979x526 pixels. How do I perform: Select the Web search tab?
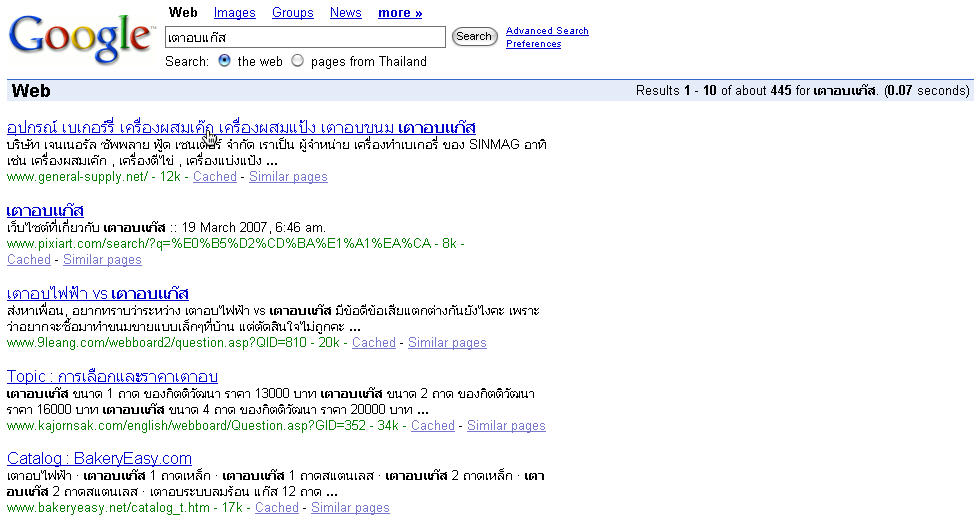[x=183, y=12]
